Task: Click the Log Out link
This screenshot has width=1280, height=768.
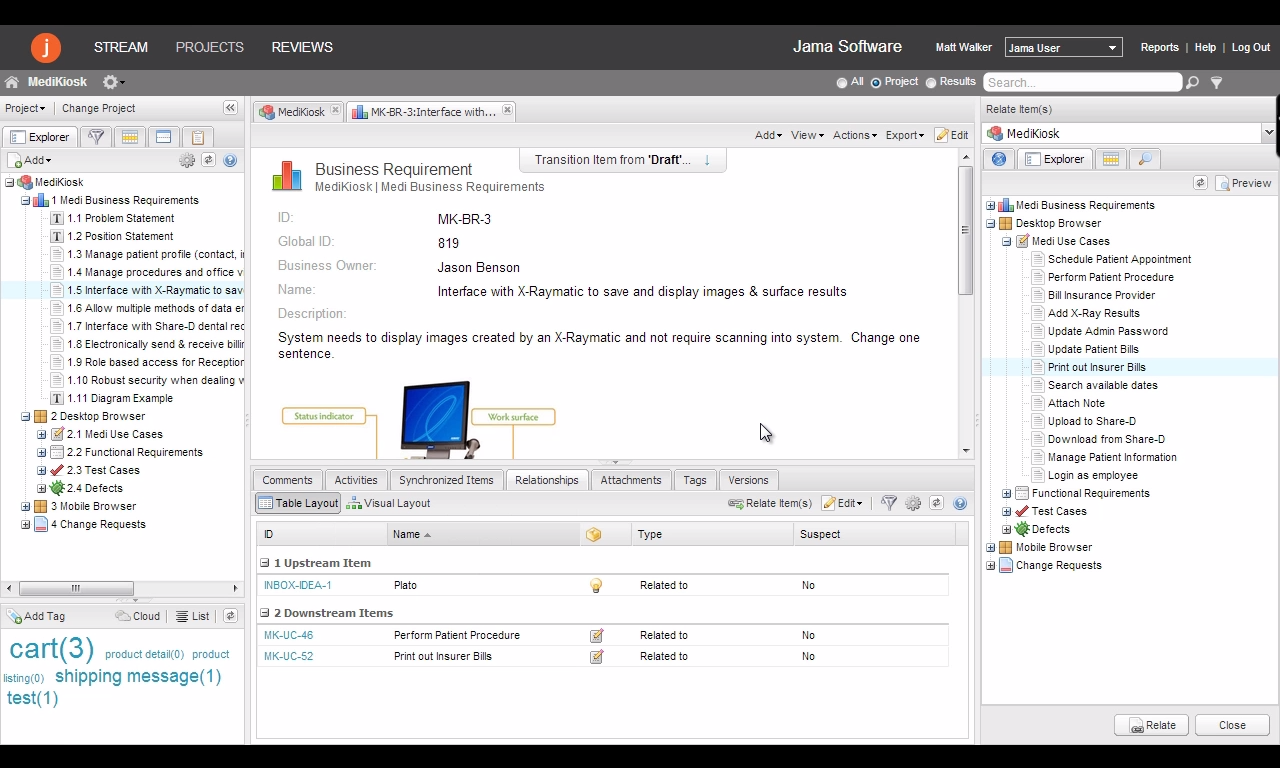Action: [1251, 47]
